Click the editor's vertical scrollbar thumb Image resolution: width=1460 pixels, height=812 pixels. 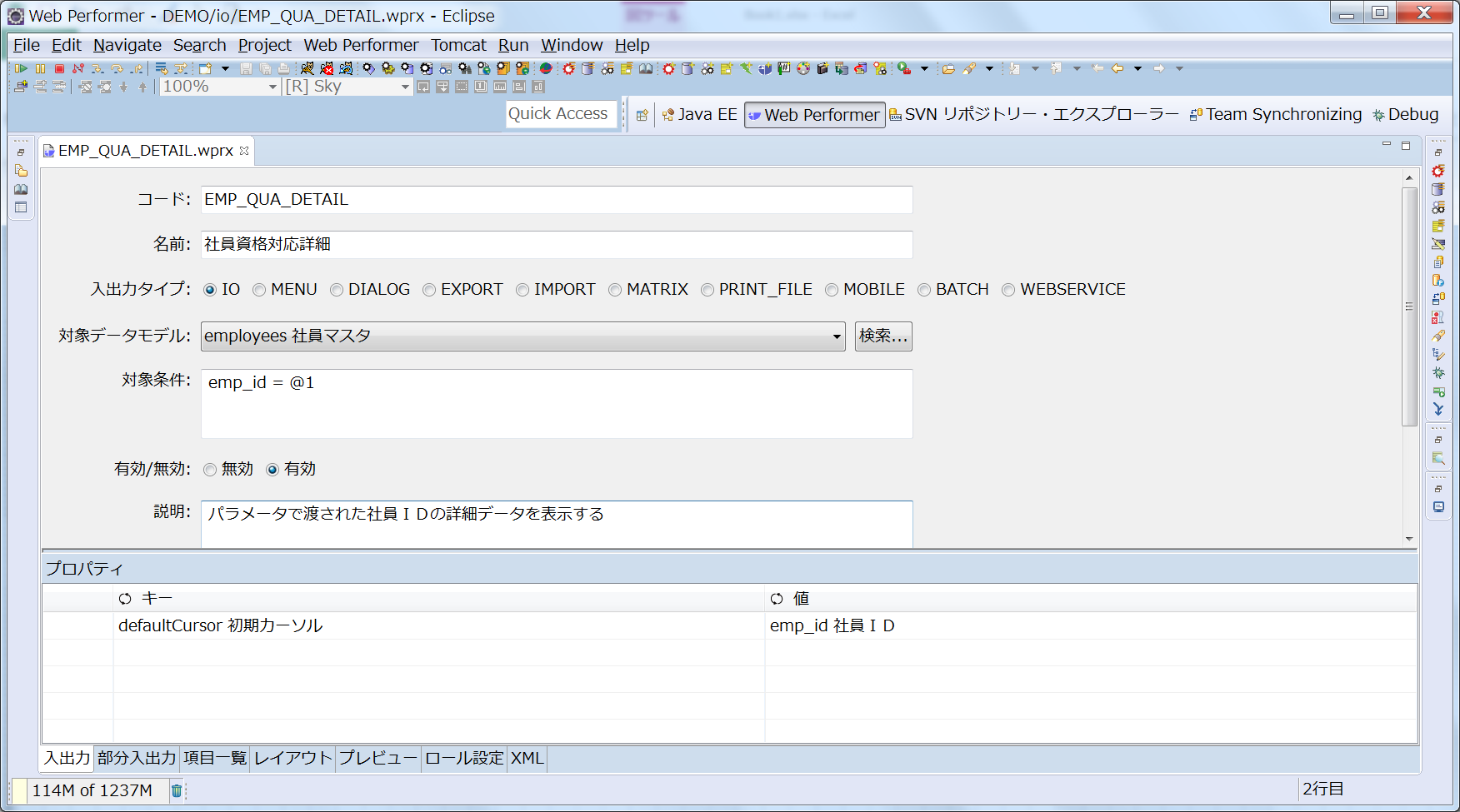point(1409,306)
